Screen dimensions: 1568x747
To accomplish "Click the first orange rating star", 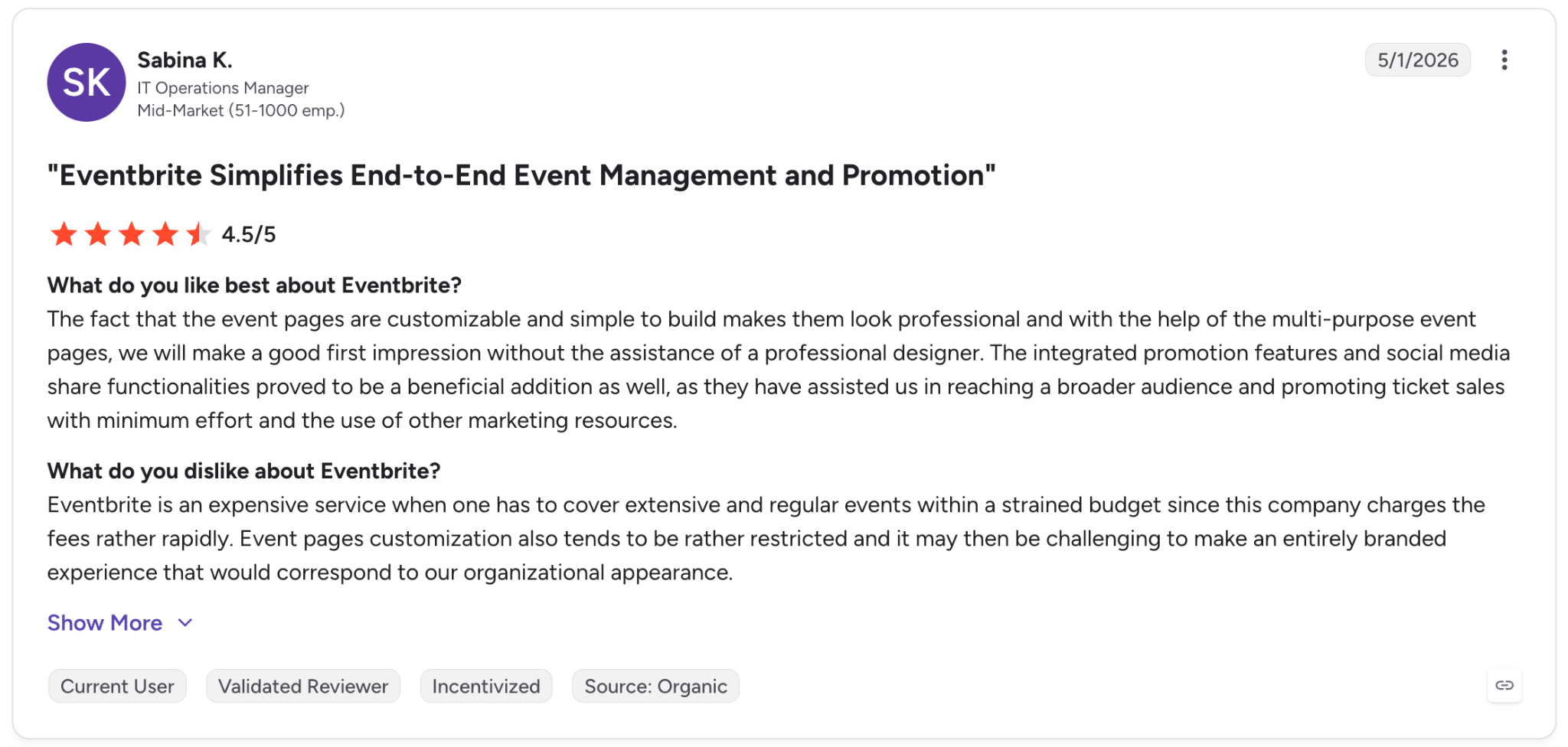I will [64, 234].
